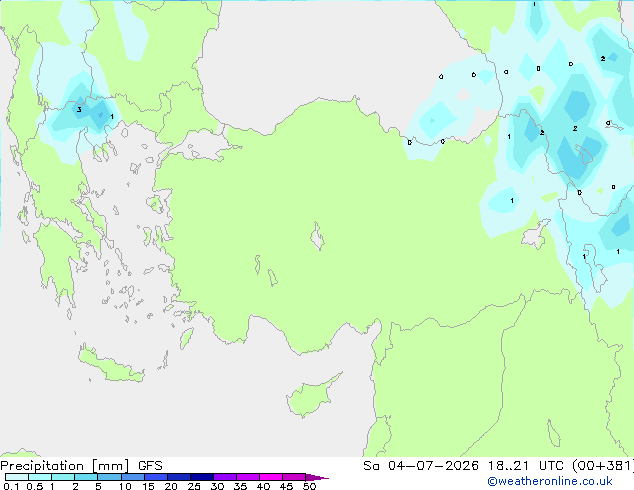
Task: Click the 0.5–1 mm legend color swatch
Action: pyautogui.click(x=40, y=477)
